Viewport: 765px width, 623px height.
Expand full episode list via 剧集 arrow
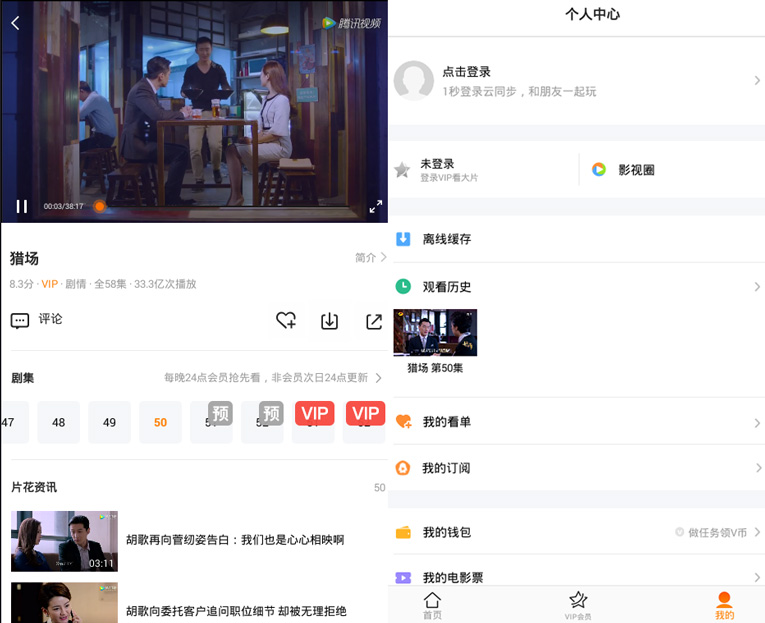coord(378,378)
